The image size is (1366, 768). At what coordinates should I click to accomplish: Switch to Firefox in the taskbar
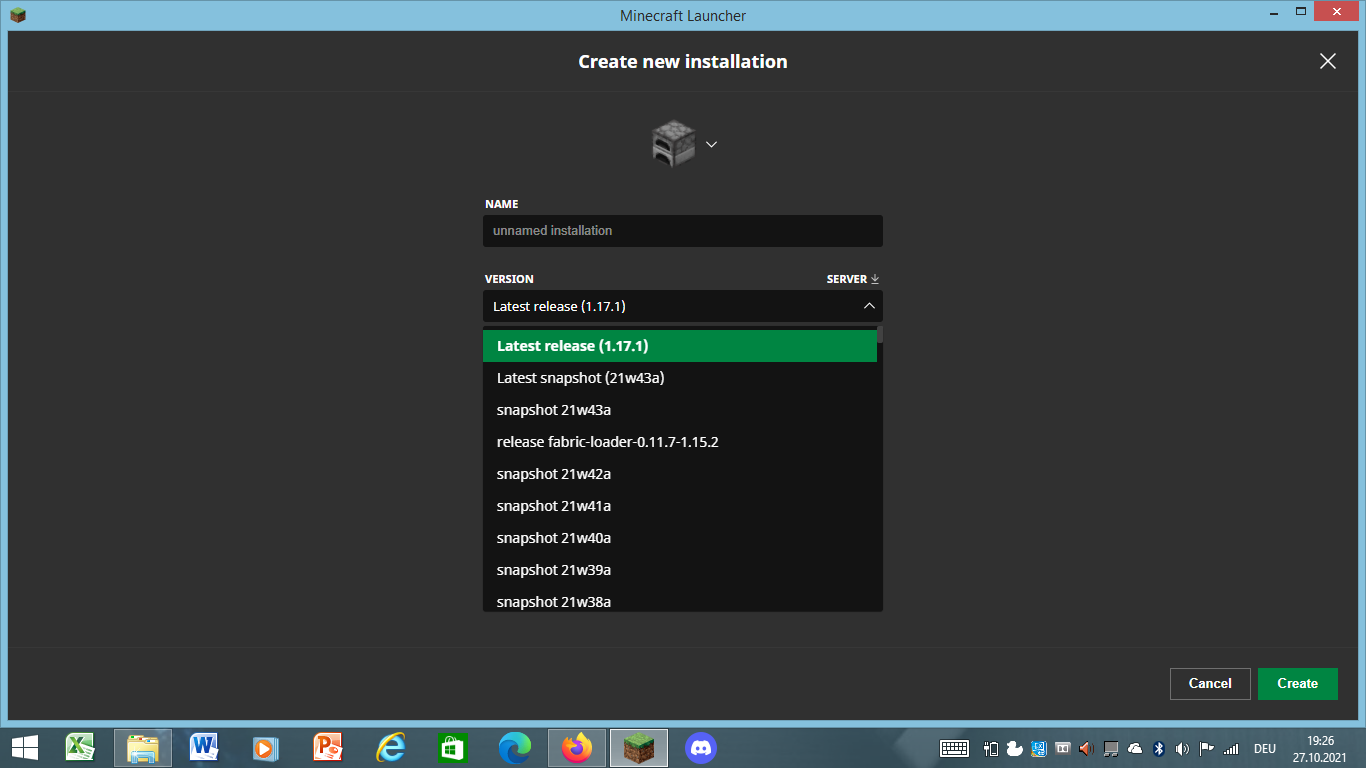click(x=577, y=747)
